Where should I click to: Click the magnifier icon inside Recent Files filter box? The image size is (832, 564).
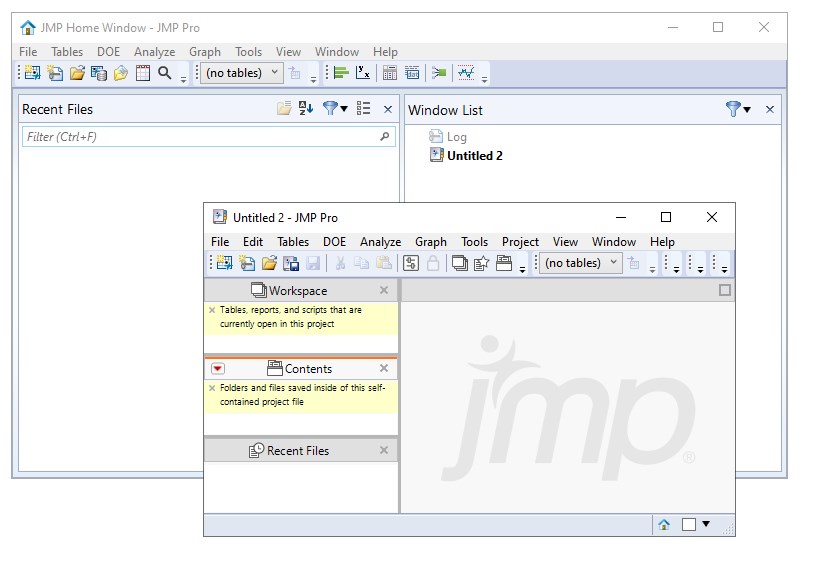pos(385,136)
